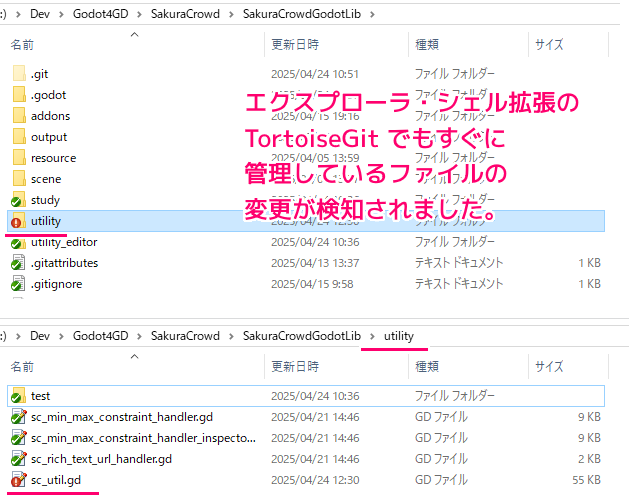Sort by 種類 column in utility window
The image size is (630, 500).
pos(427,367)
